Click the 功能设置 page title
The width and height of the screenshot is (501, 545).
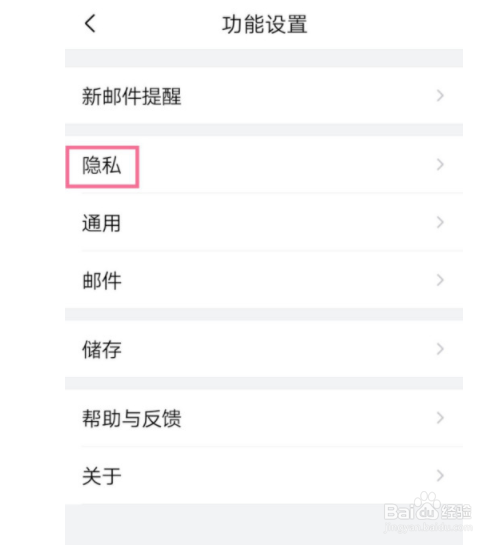265,24
